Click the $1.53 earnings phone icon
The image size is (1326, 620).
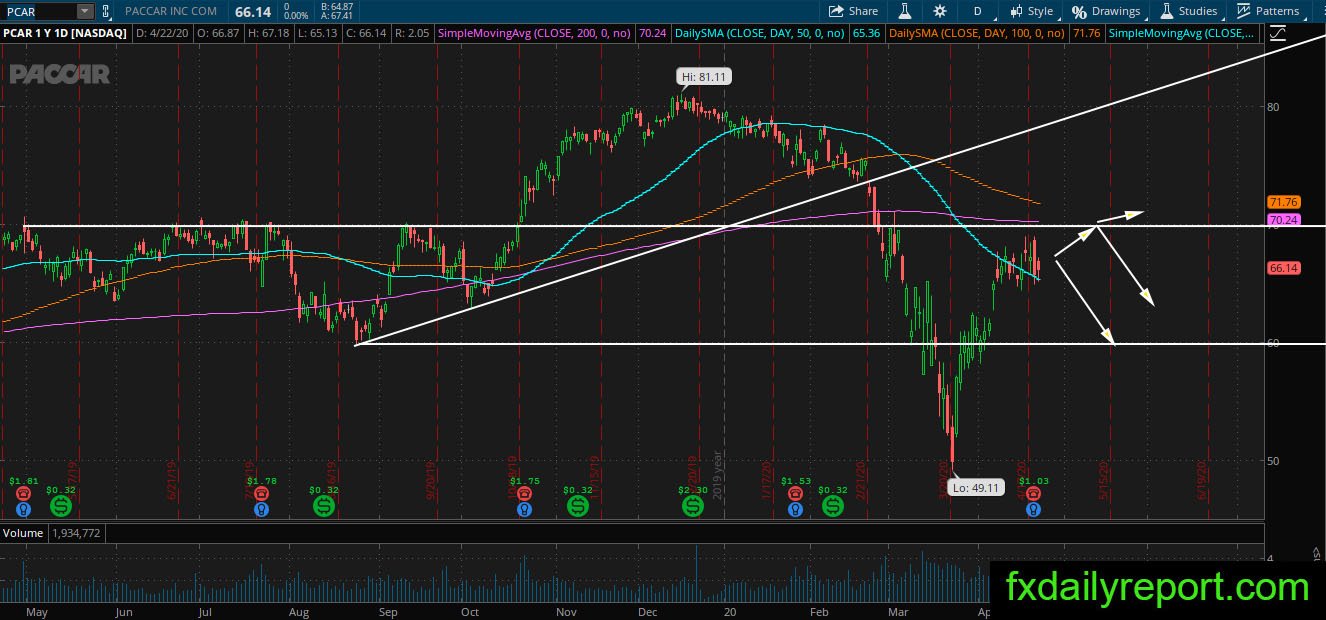point(795,493)
